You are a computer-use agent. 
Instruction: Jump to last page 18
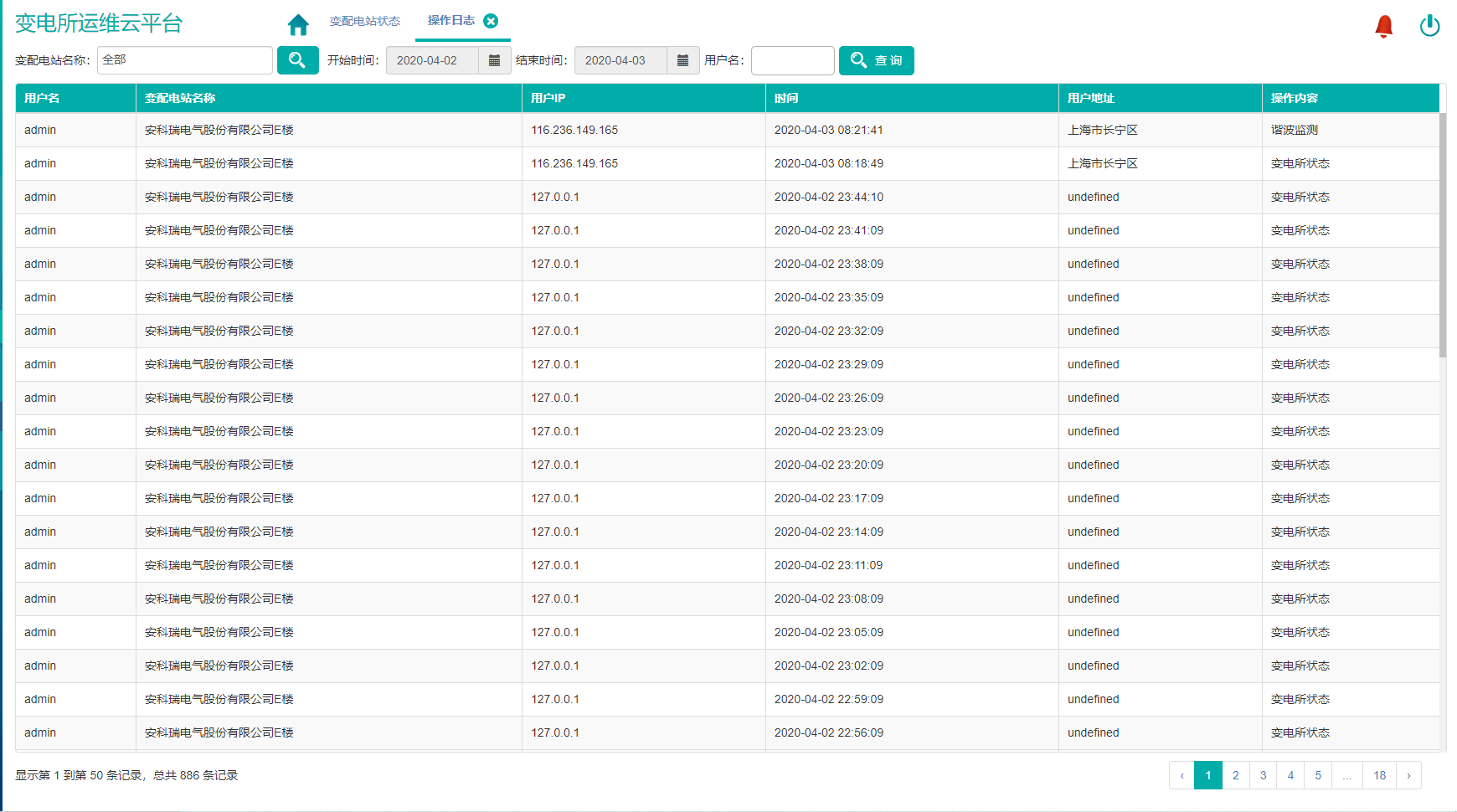pos(1380,775)
